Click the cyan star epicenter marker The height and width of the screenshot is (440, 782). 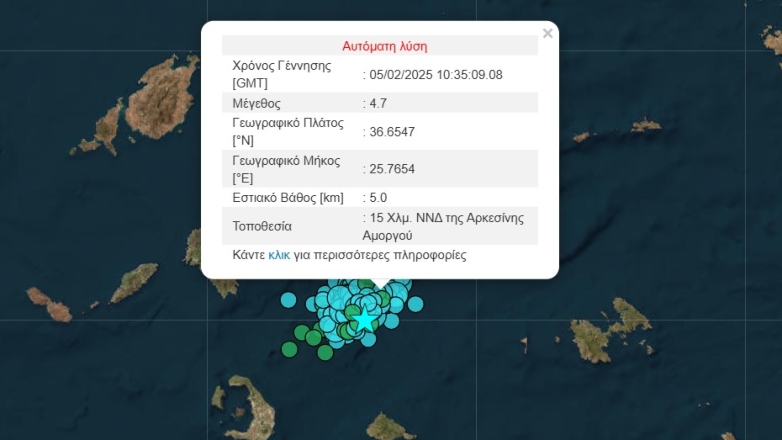[367, 320]
